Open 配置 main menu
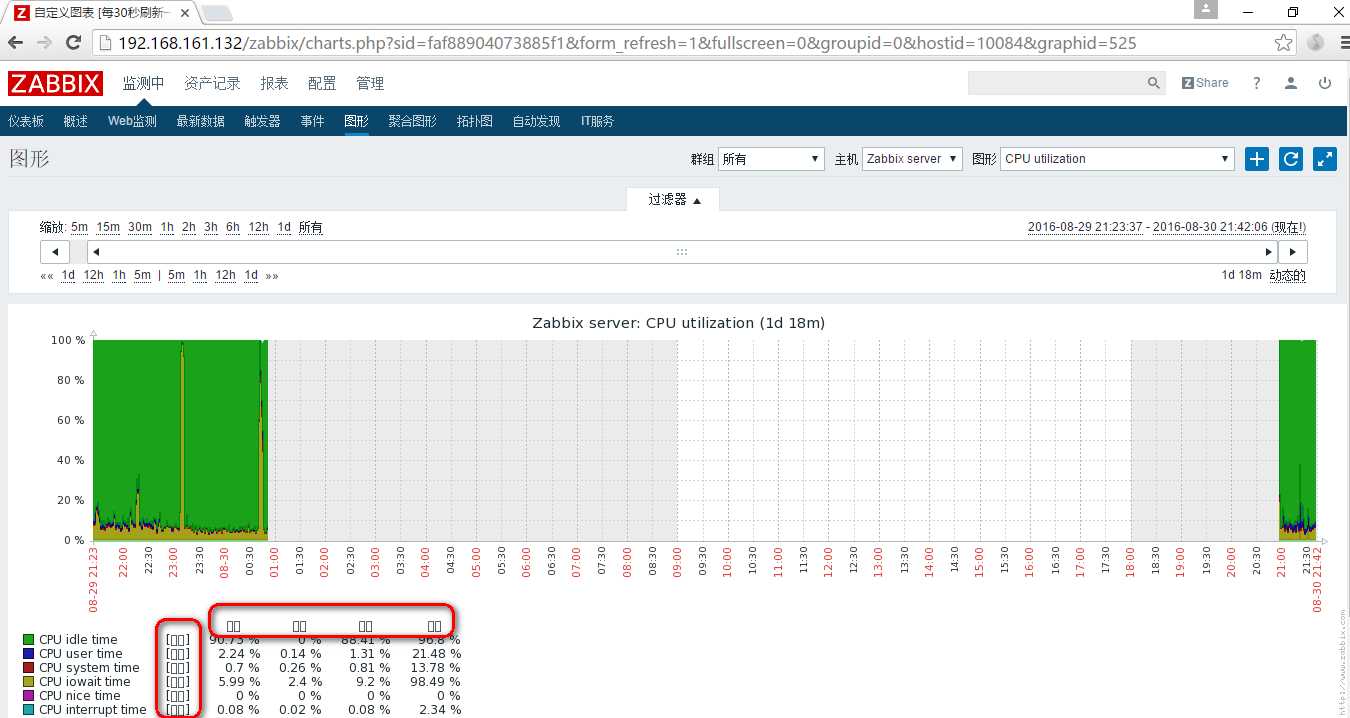Image resolution: width=1350 pixels, height=718 pixels. [322, 83]
